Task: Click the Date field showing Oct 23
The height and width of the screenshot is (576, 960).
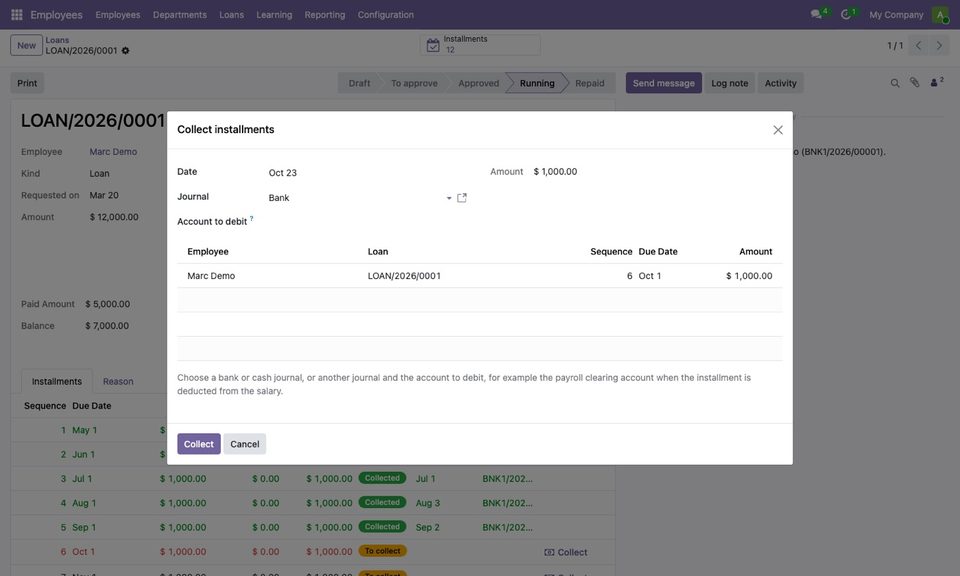Action: pyautogui.click(x=367, y=173)
